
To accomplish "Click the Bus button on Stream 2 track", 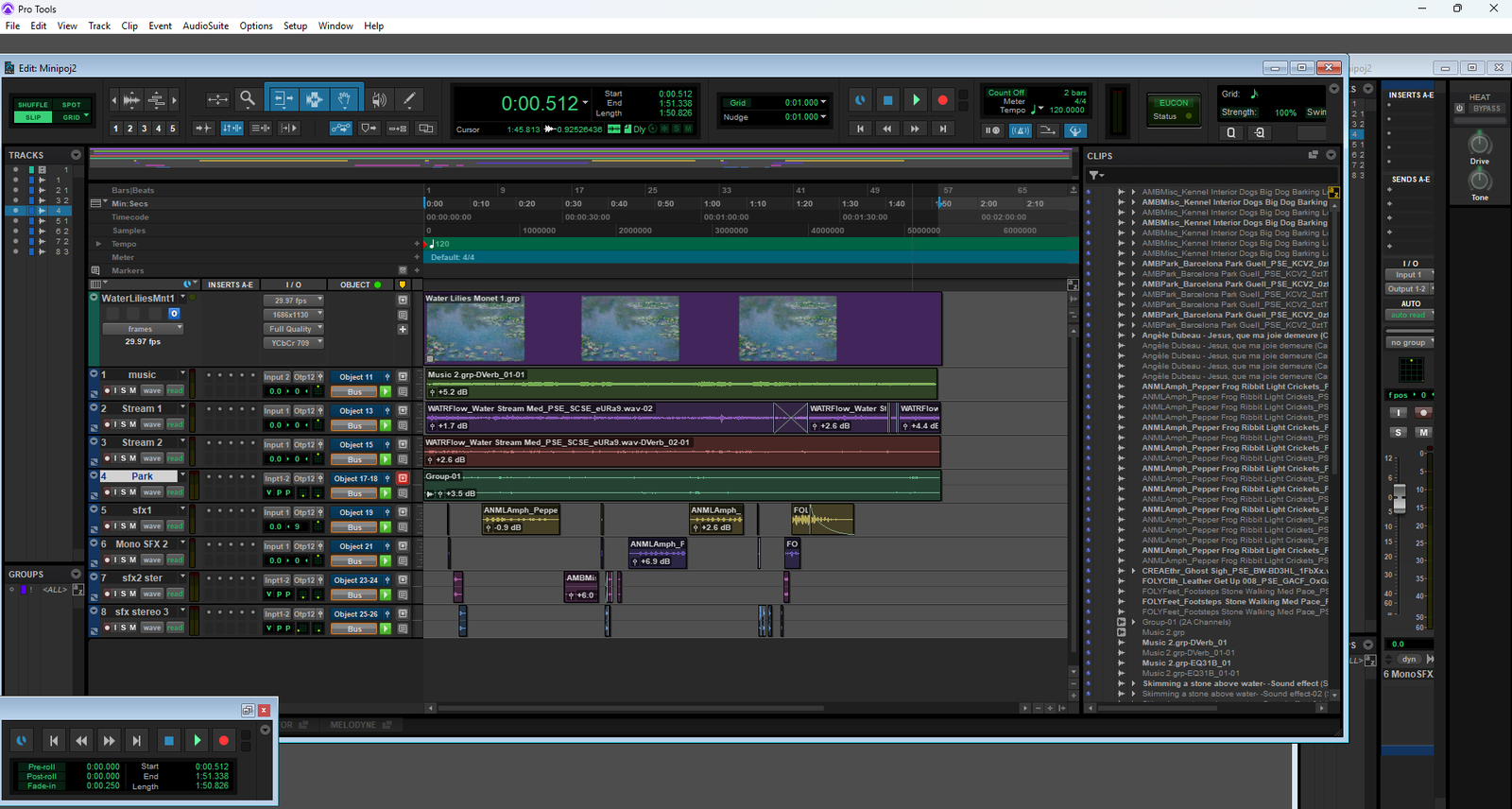I will coord(354,459).
